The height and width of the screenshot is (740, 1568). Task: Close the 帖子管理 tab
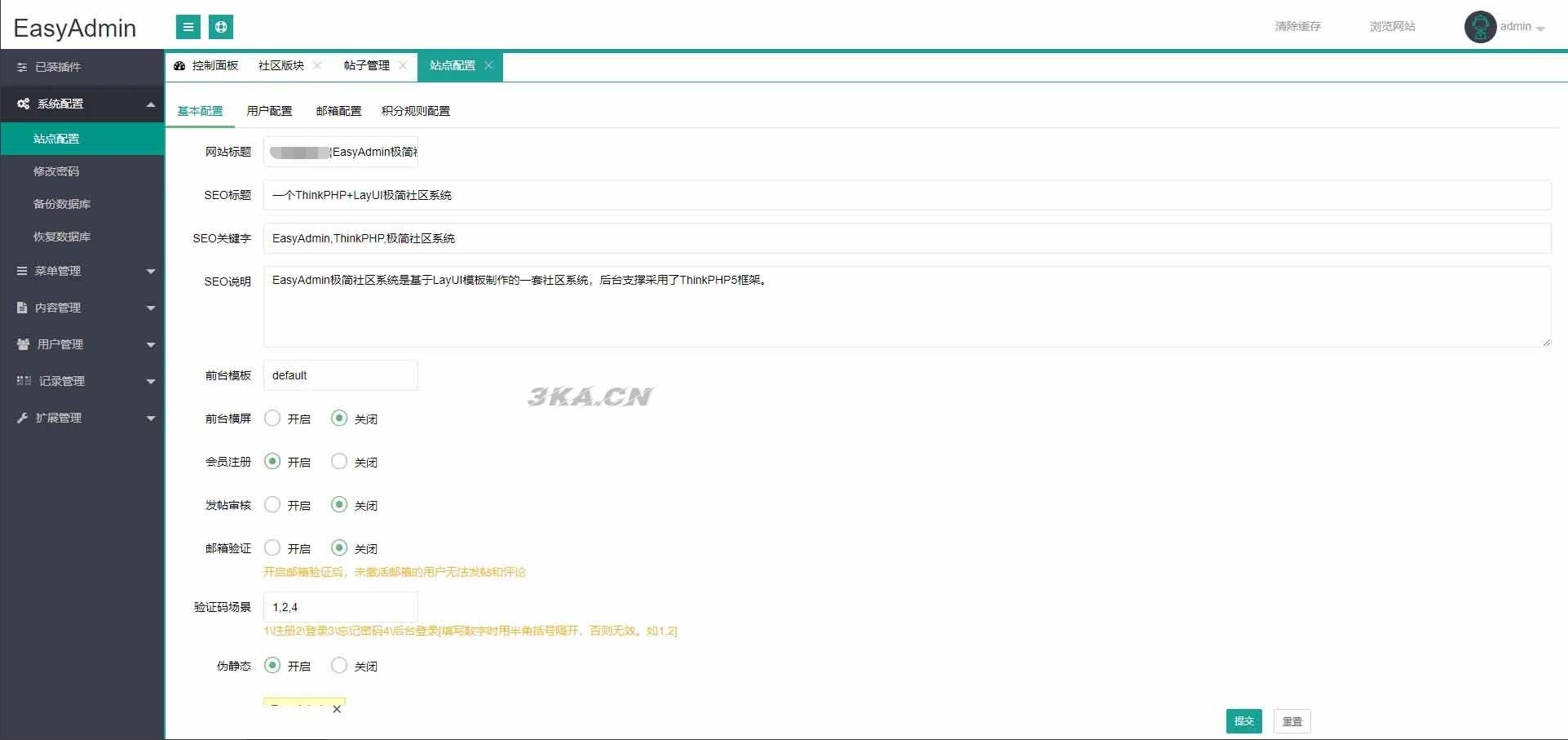[x=403, y=65]
